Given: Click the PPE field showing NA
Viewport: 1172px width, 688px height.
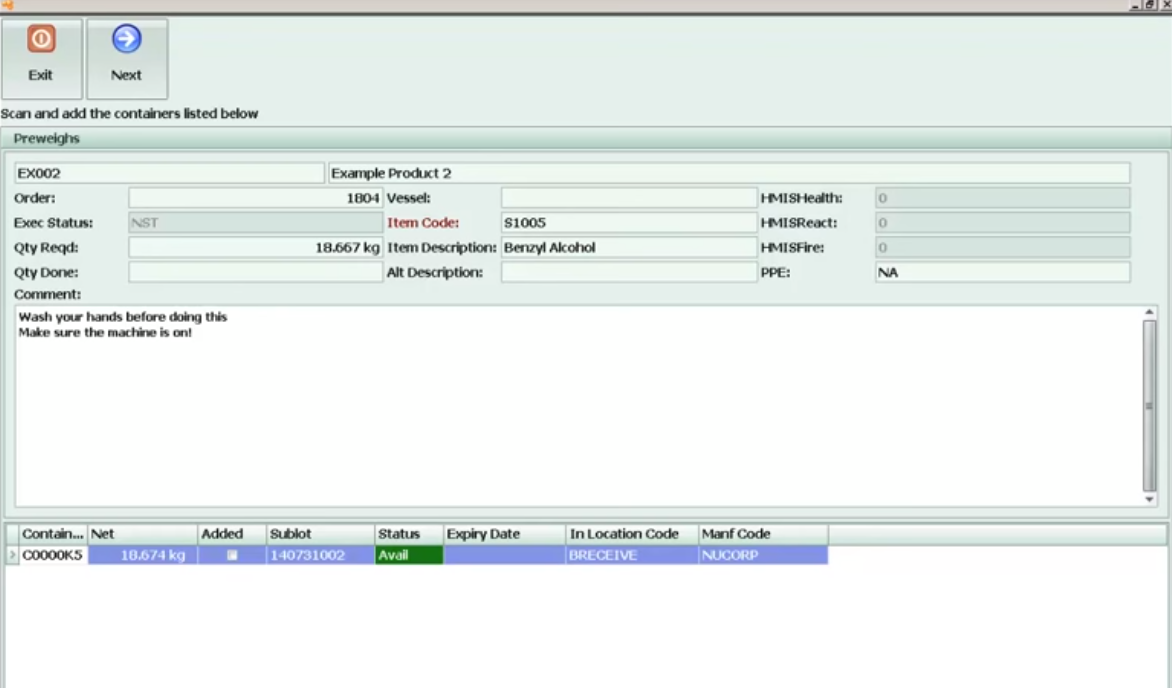Looking at the screenshot, I should click(1002, 272).
